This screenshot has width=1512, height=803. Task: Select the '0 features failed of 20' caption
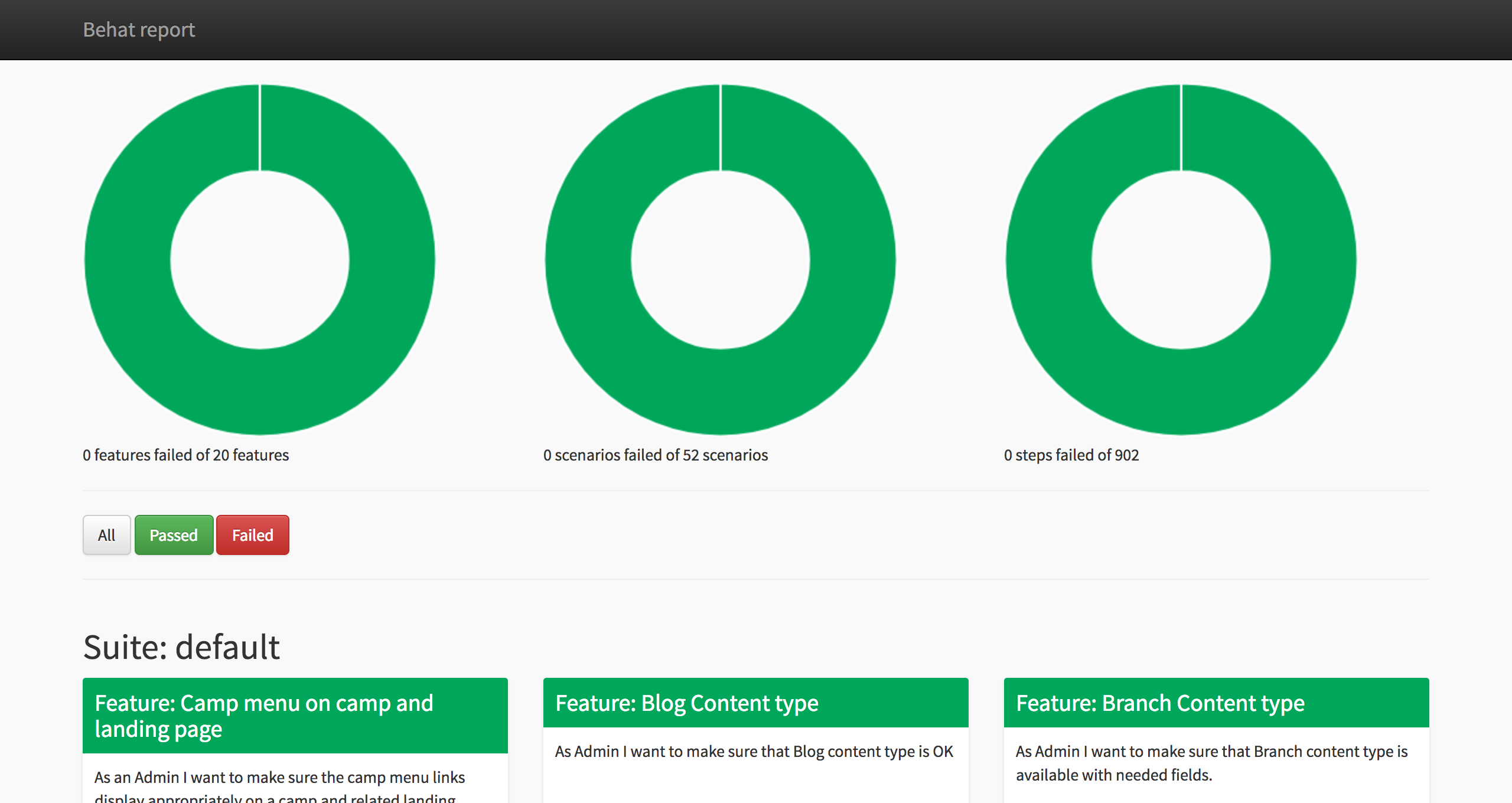[185, 455]
